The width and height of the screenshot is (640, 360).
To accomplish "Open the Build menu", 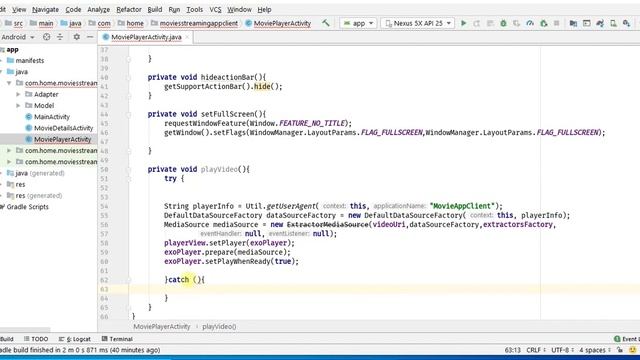I will tap(155, 9).
